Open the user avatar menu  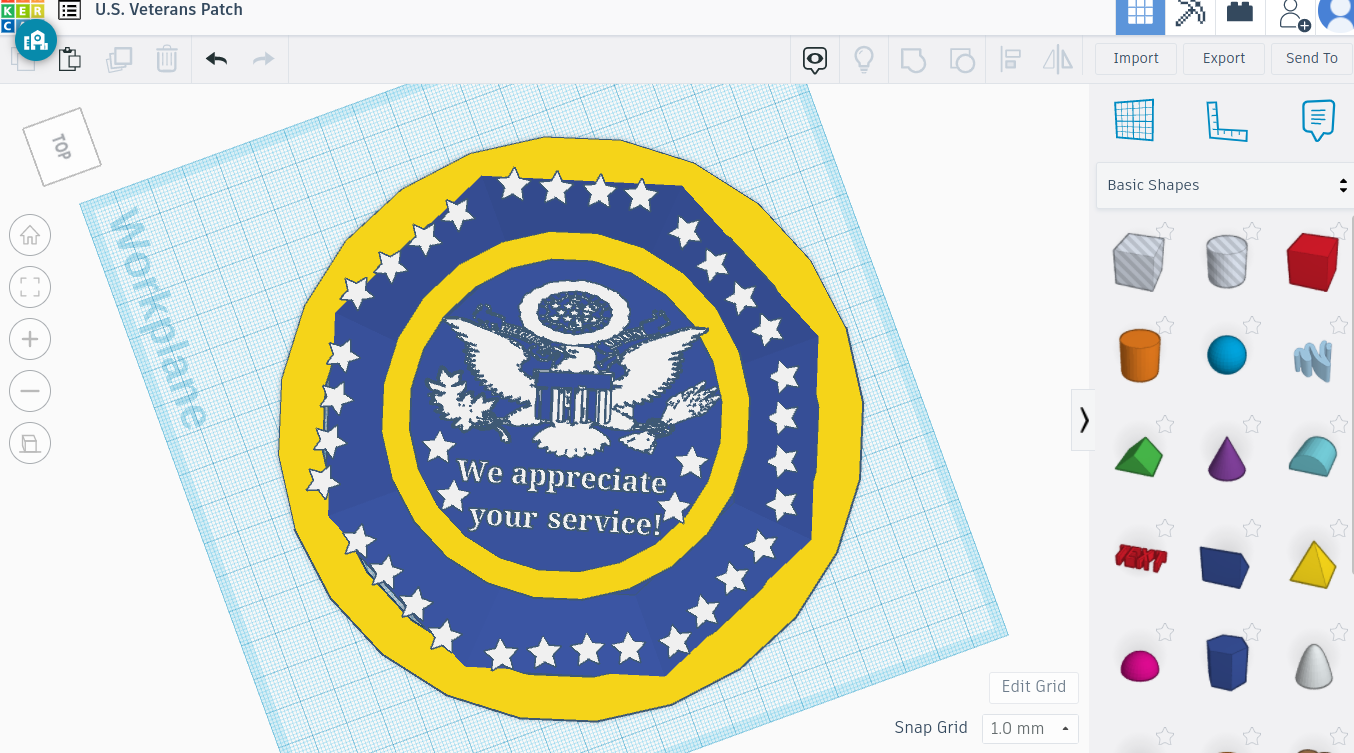pyautogui.click(x=1338, y=14)
